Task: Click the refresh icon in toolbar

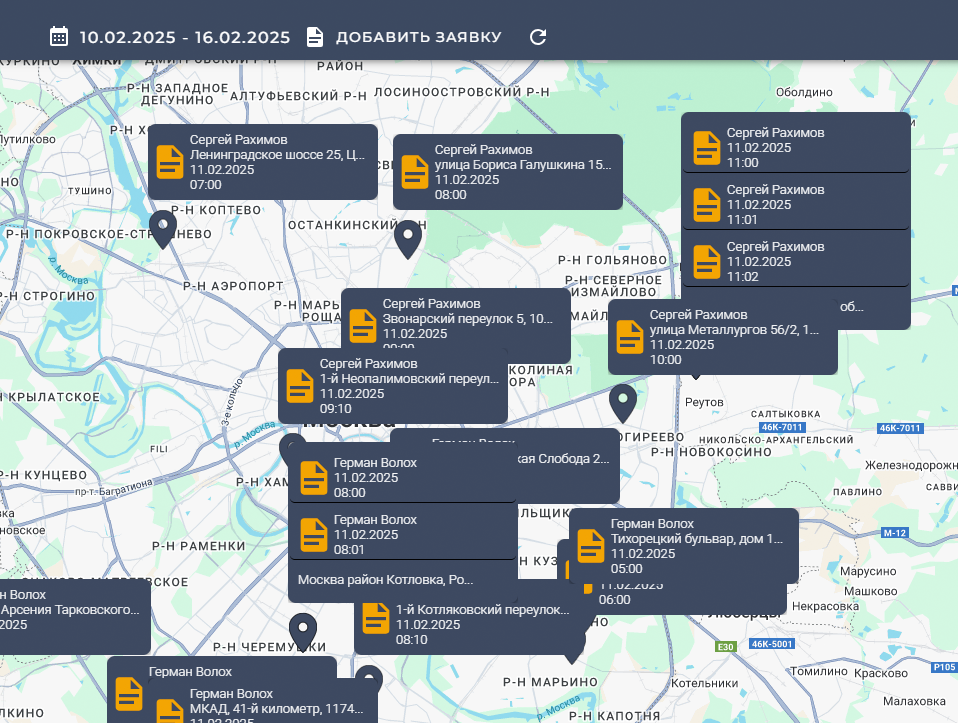Action: click(538, 37)
